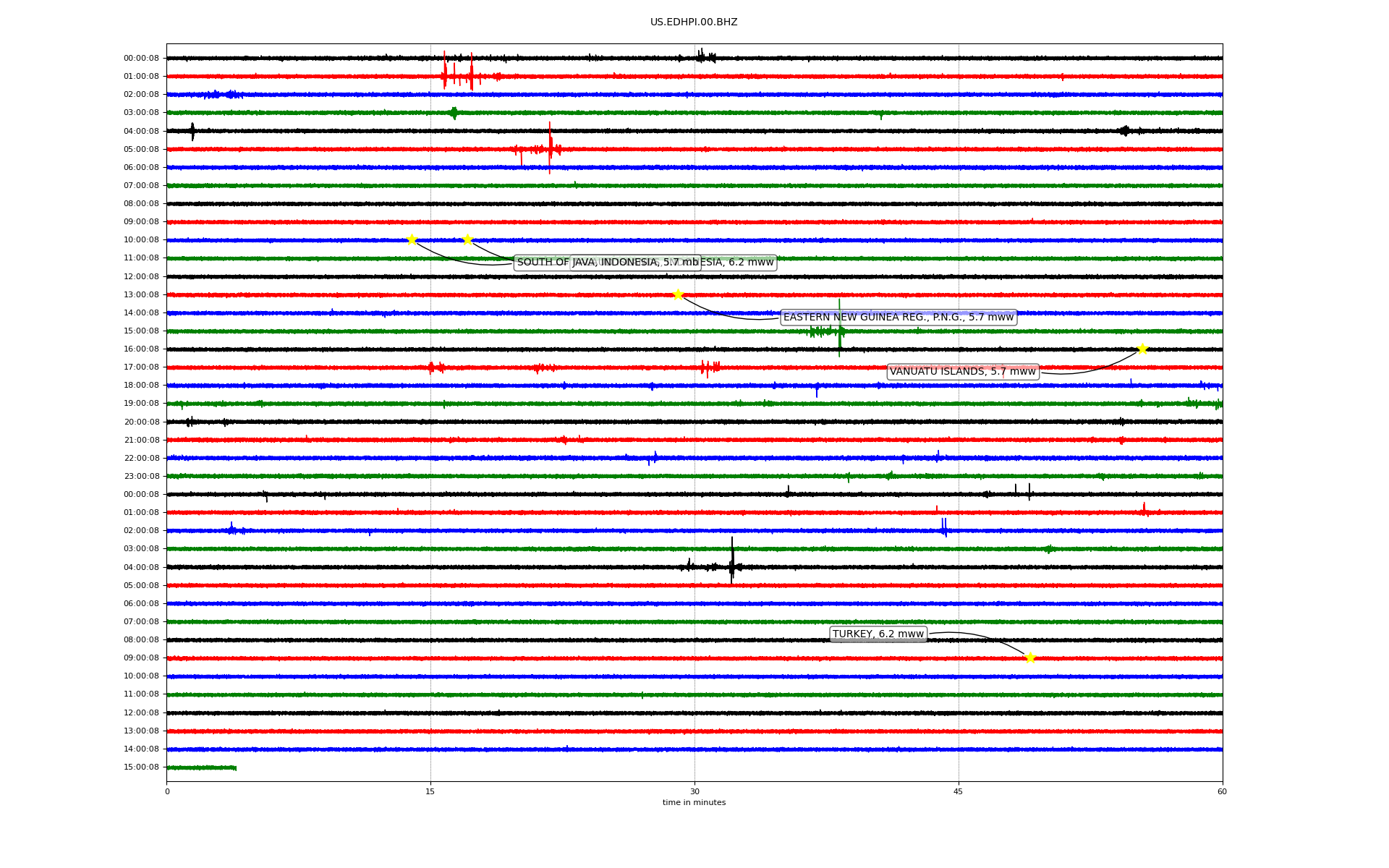Select the TURKEY, 6.2 mww annotation label
The image size is (1389, 868).
point(878,634)
